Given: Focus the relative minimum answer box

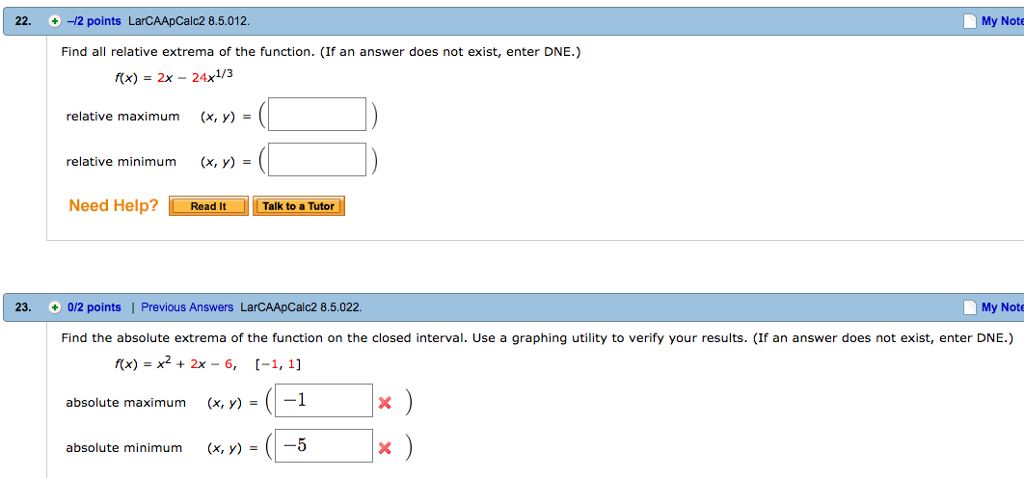Looking at the screenshot, I should click(316, 160).
